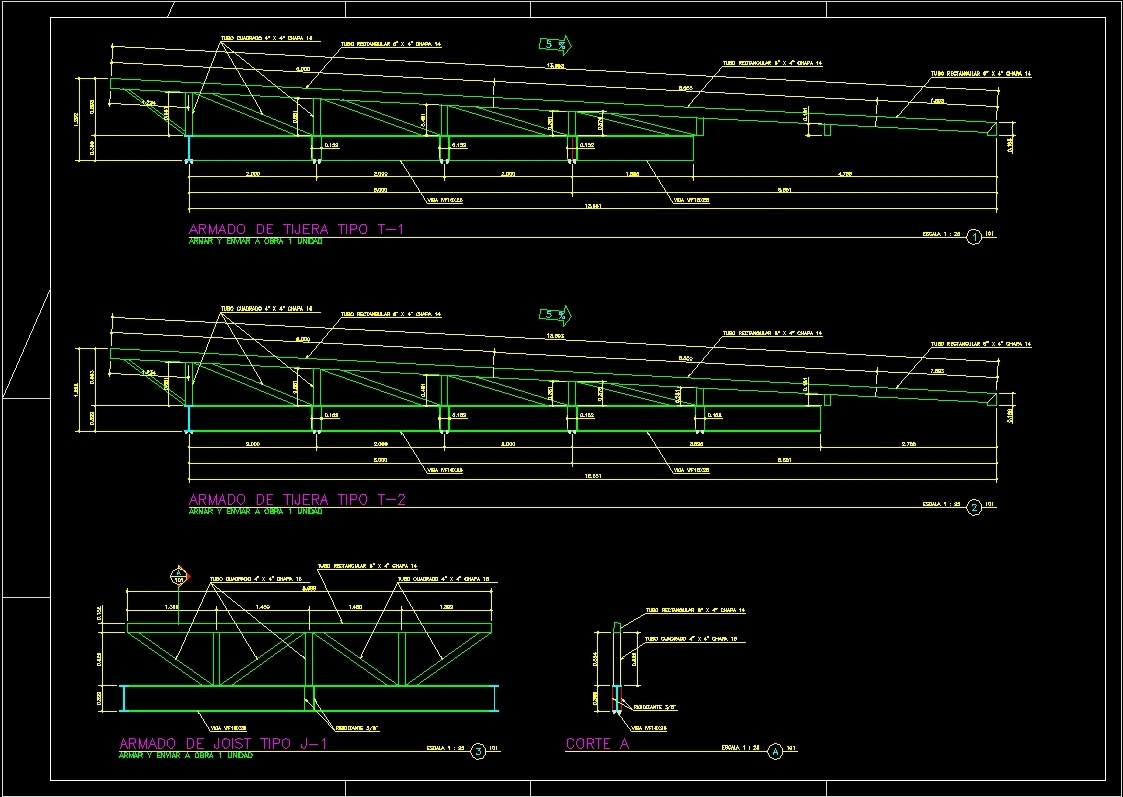Click the RIGIDIZANTE 3/8 label under joist J-1

[x=356, y=729]
